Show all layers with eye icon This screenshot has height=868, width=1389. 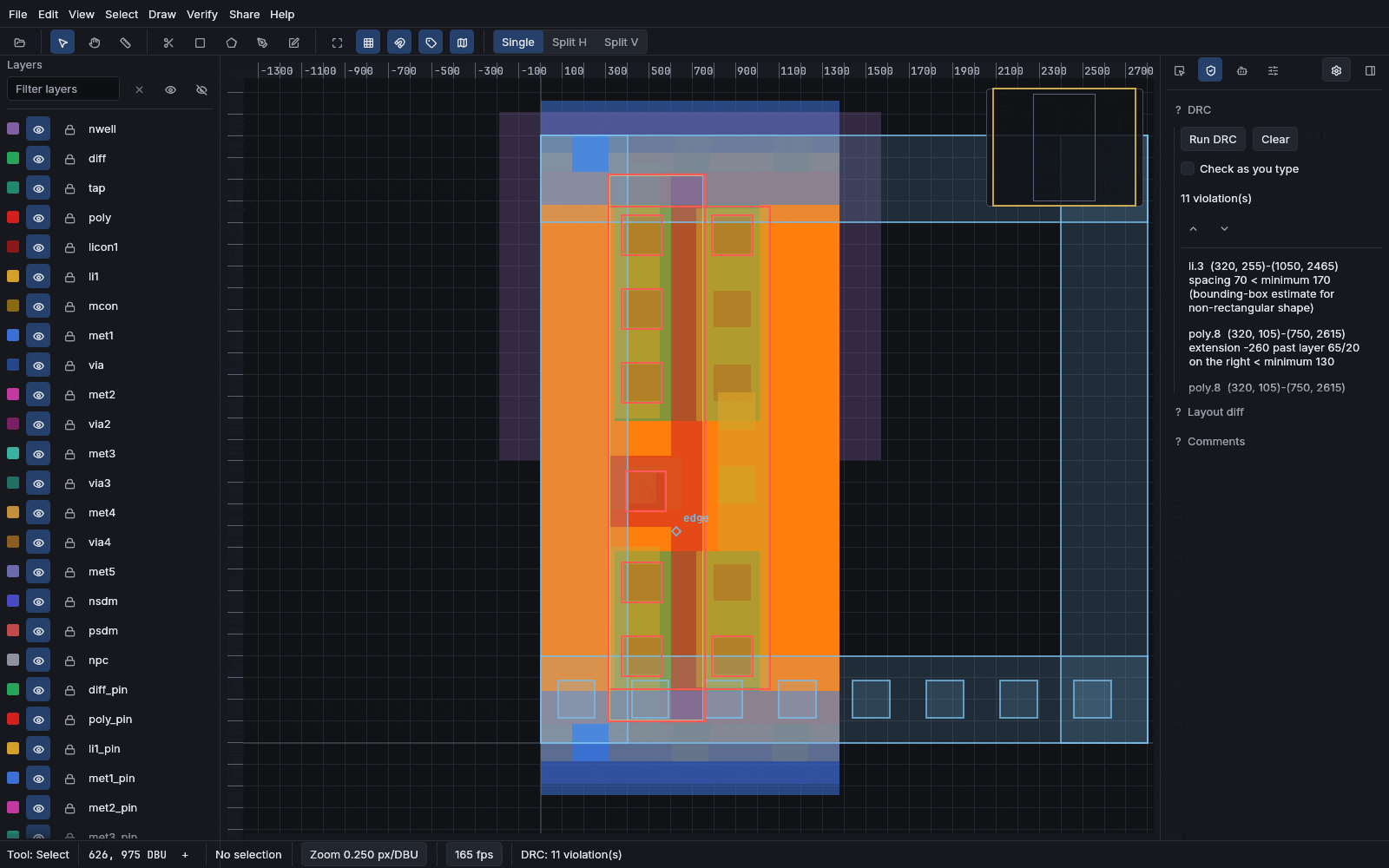click(x=170, y=89)
